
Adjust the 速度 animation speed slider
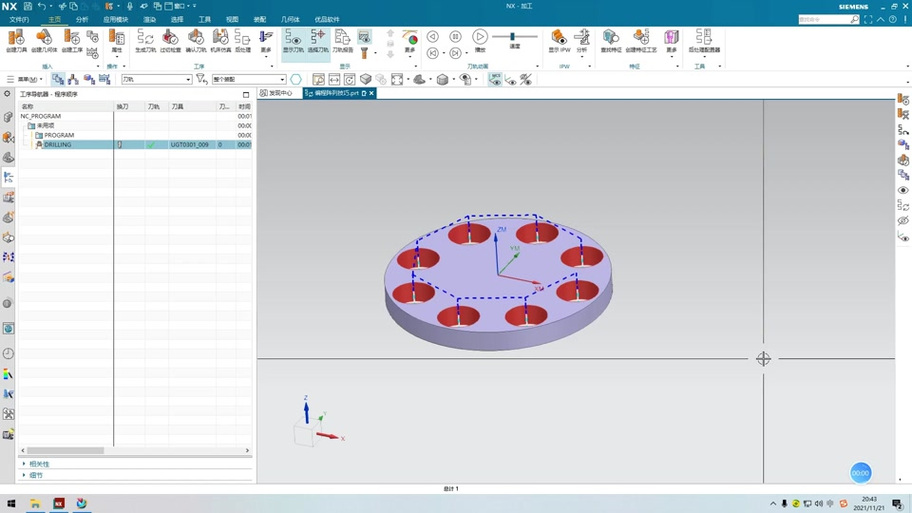[514, 37]
